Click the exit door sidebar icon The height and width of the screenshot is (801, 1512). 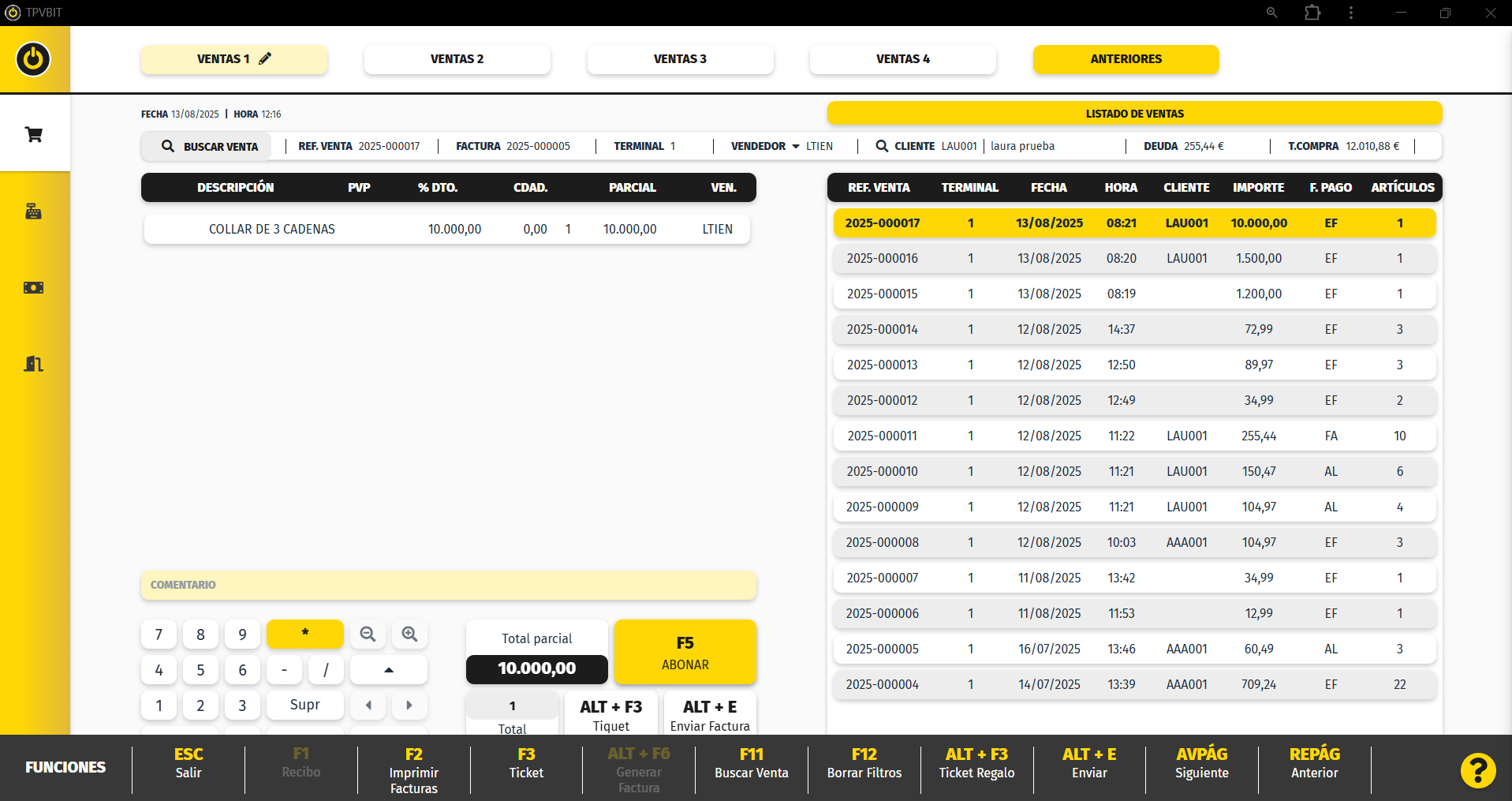pyautogui.click(x=34, y=364)
